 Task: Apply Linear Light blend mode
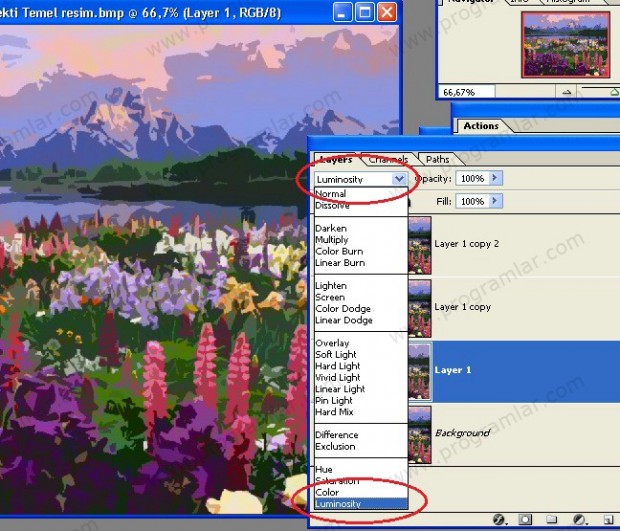(340, 389)
